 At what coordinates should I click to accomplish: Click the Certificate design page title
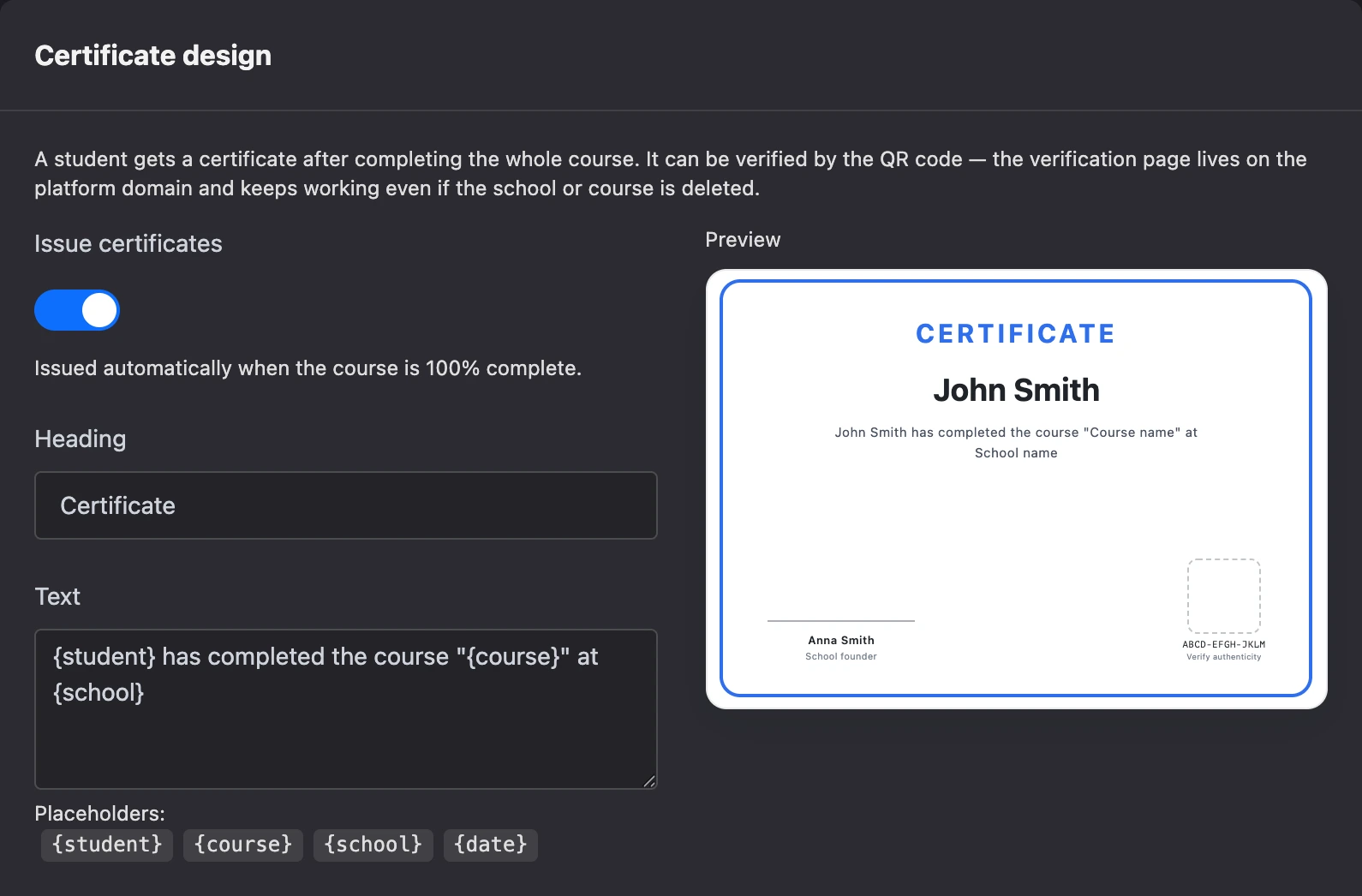(153, 56)
